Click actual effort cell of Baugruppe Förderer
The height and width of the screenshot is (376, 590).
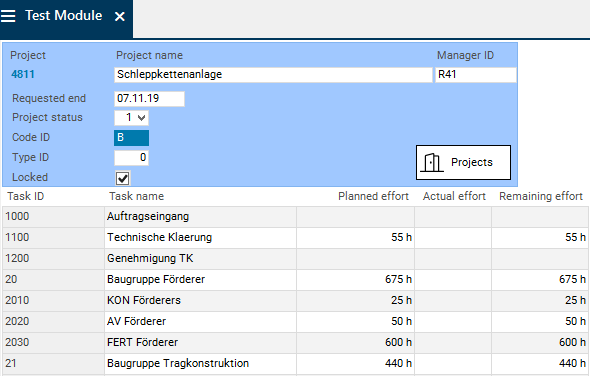coord(453,280)
